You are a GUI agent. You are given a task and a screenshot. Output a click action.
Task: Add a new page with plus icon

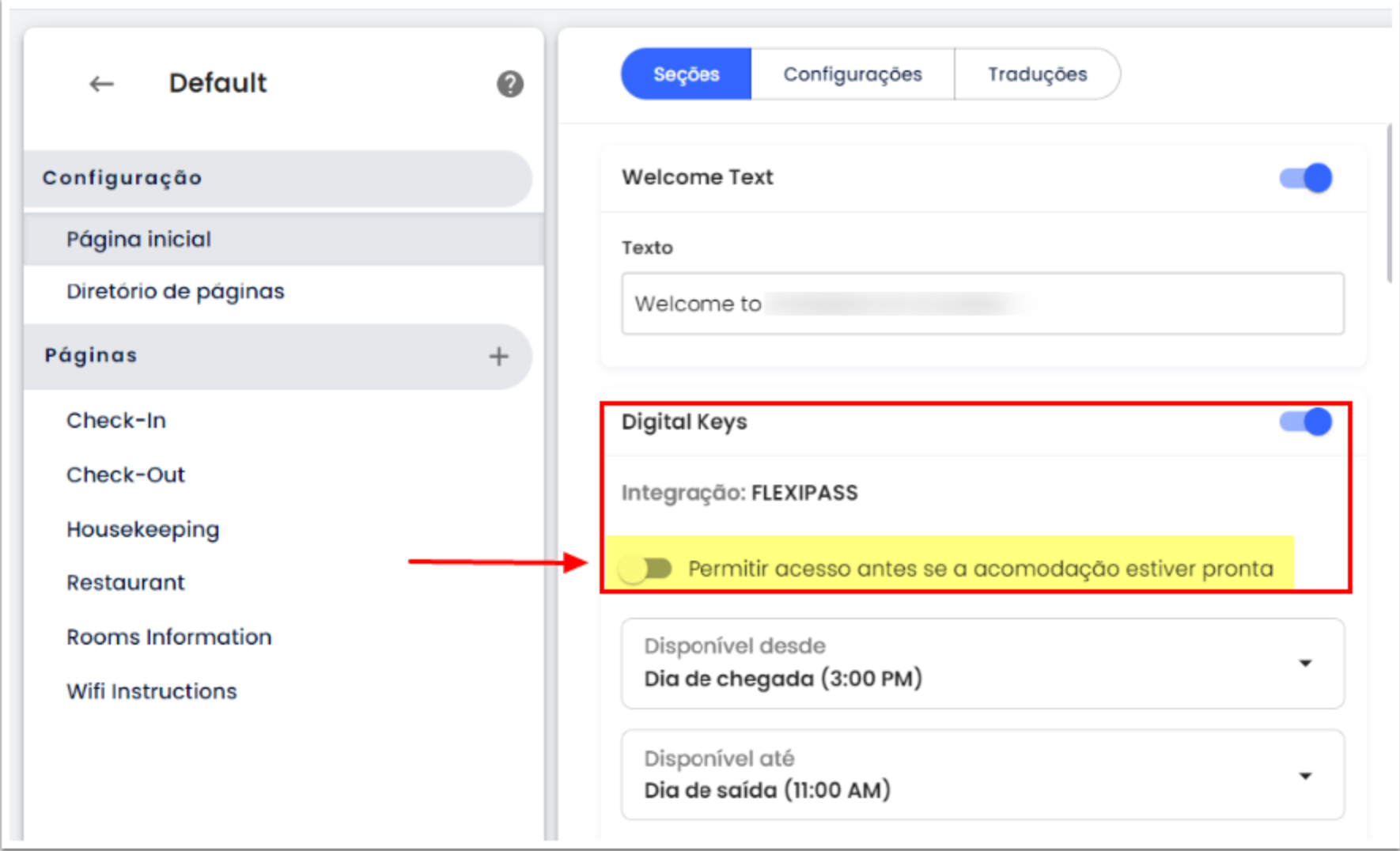click(x=498, y=357)
